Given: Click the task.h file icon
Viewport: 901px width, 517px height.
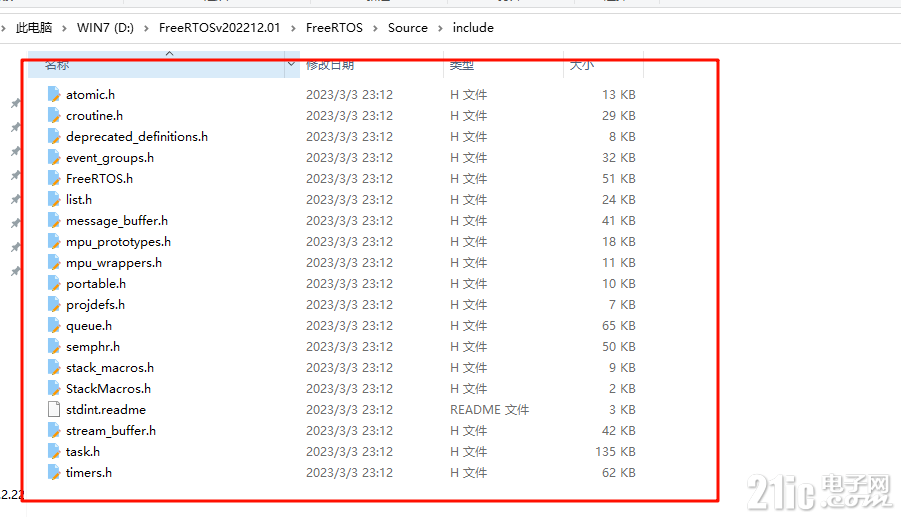Looking at the screenshot, I should point(54,452).
